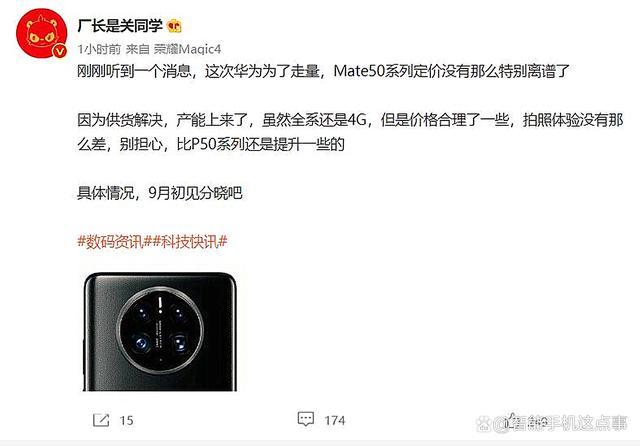This screenshot has width=640, height=446.
Task: Click the repost share icon
Action: pos(101,420)
